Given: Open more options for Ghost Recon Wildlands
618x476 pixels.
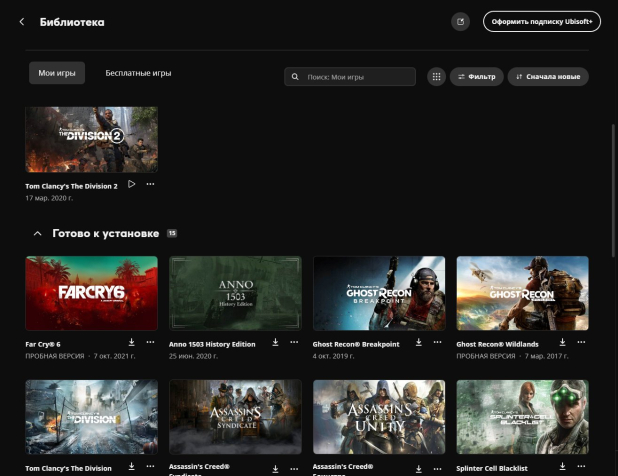Looking at the screenshot, I should [x=581, y=342].
